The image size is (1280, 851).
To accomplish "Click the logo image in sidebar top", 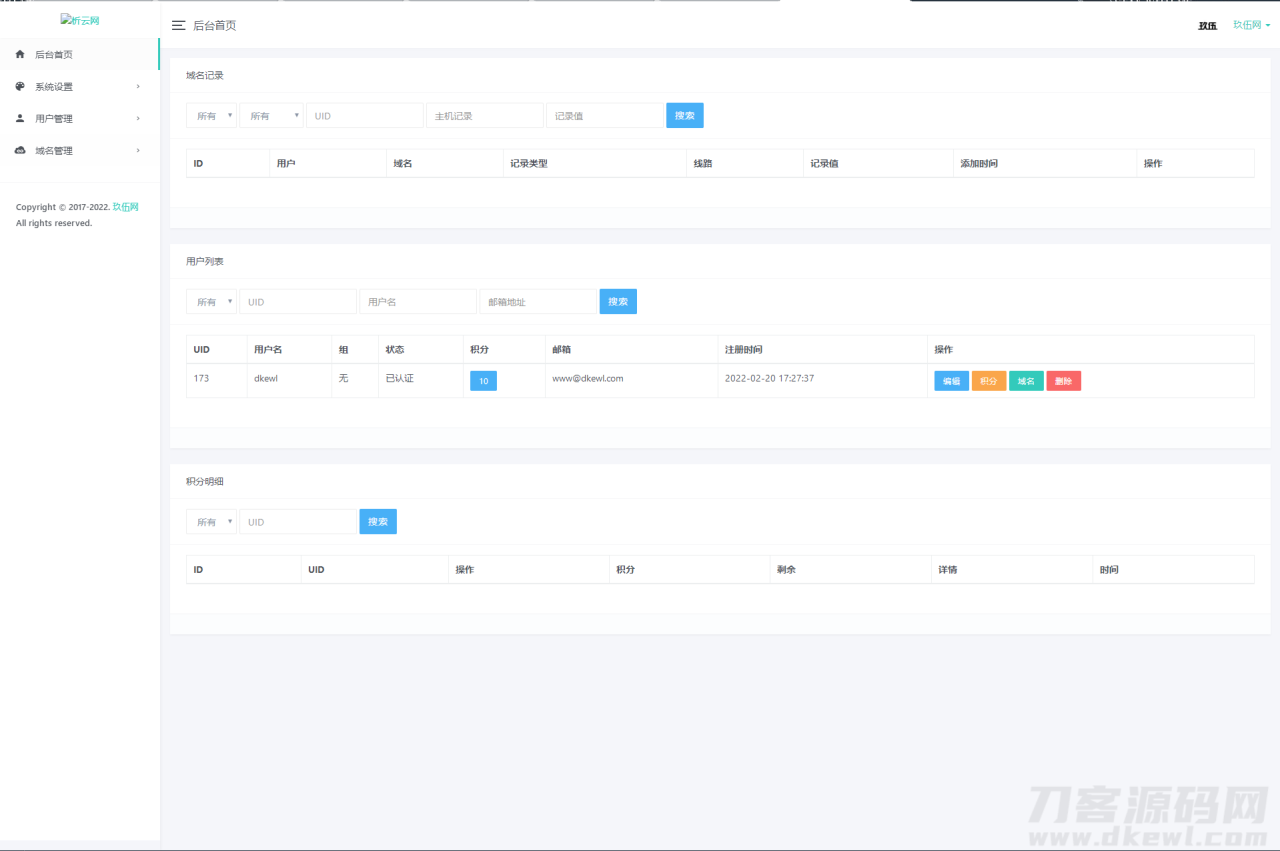I will tap(80, 20).
